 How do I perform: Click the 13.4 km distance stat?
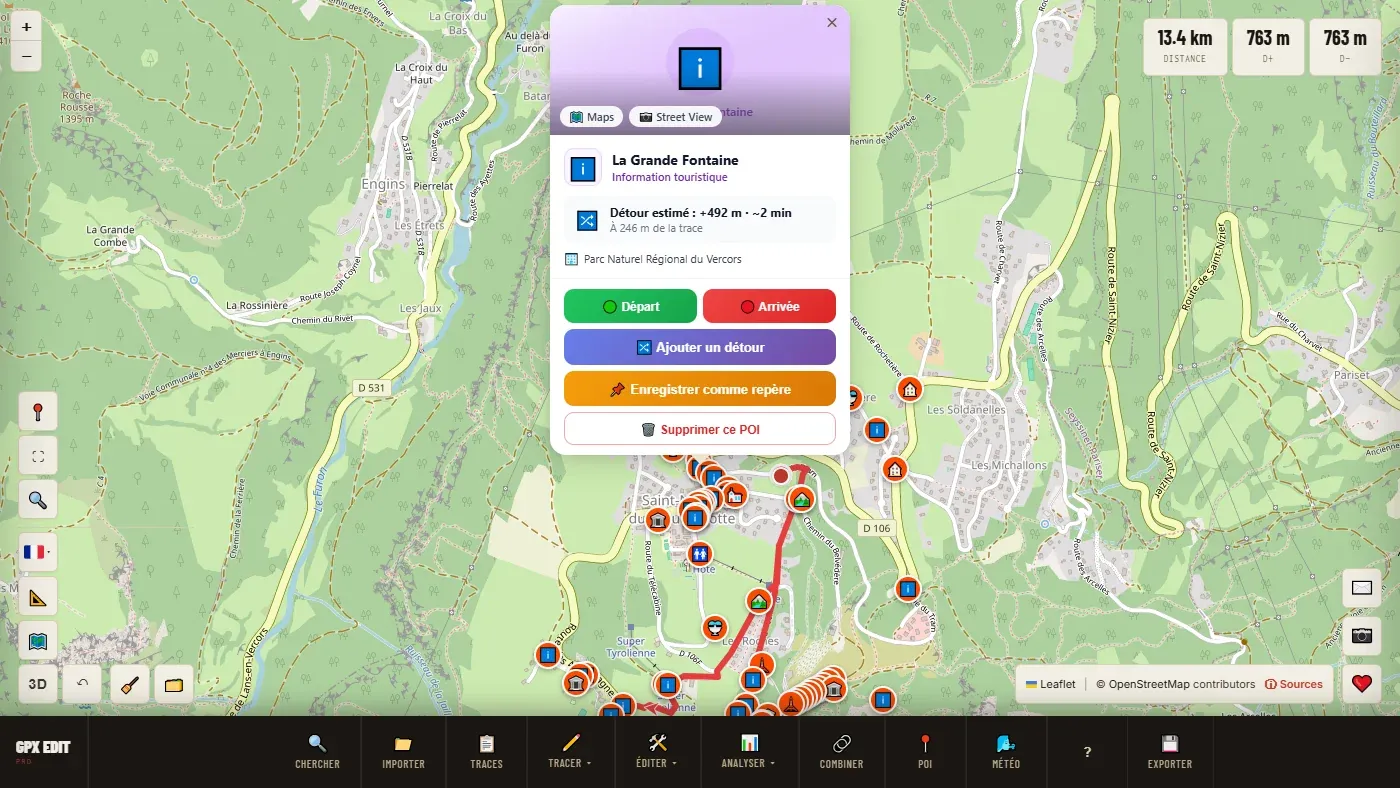(1185, 47)
